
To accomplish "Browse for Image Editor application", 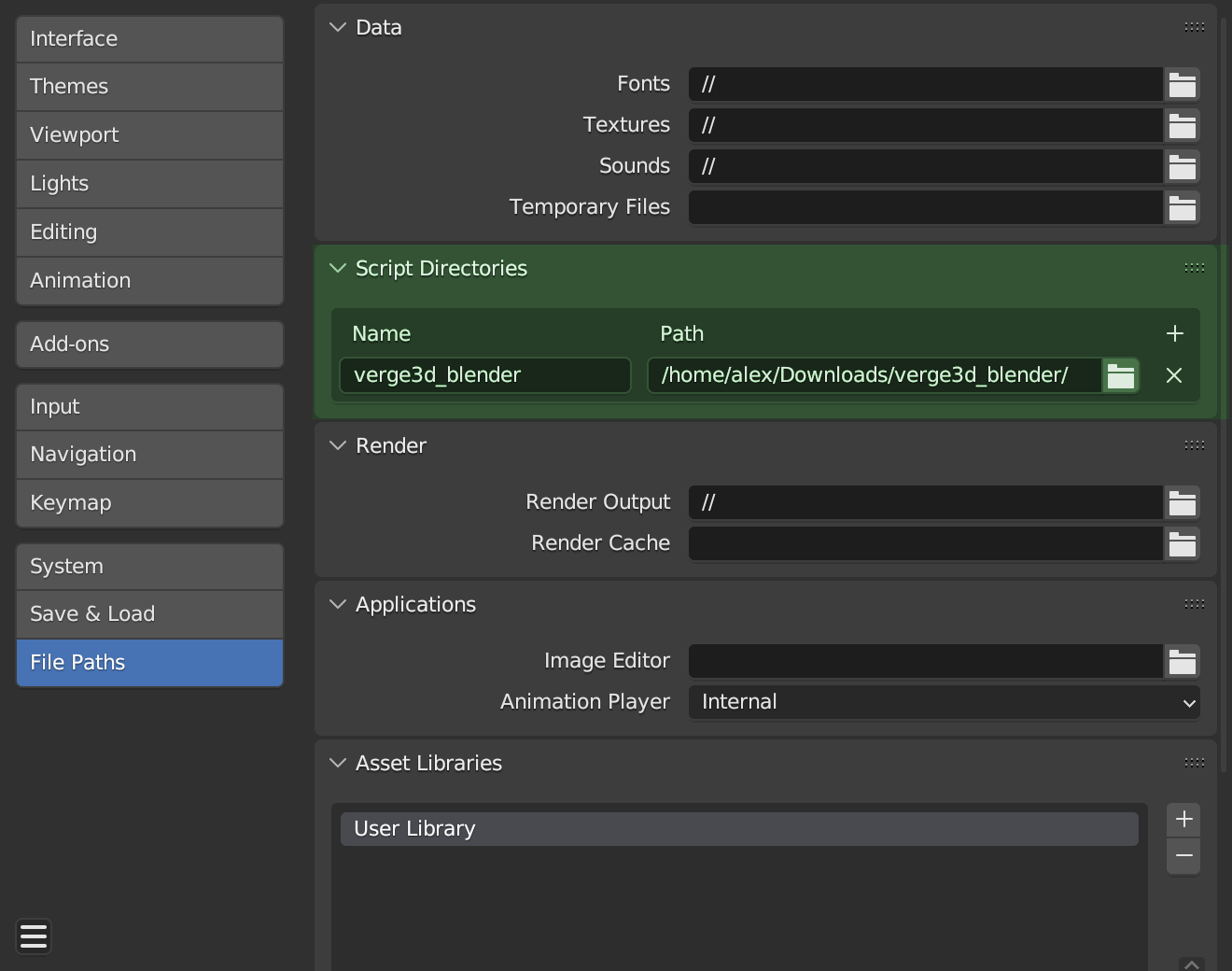I will pyautogui.click(x=1182, y=661).
